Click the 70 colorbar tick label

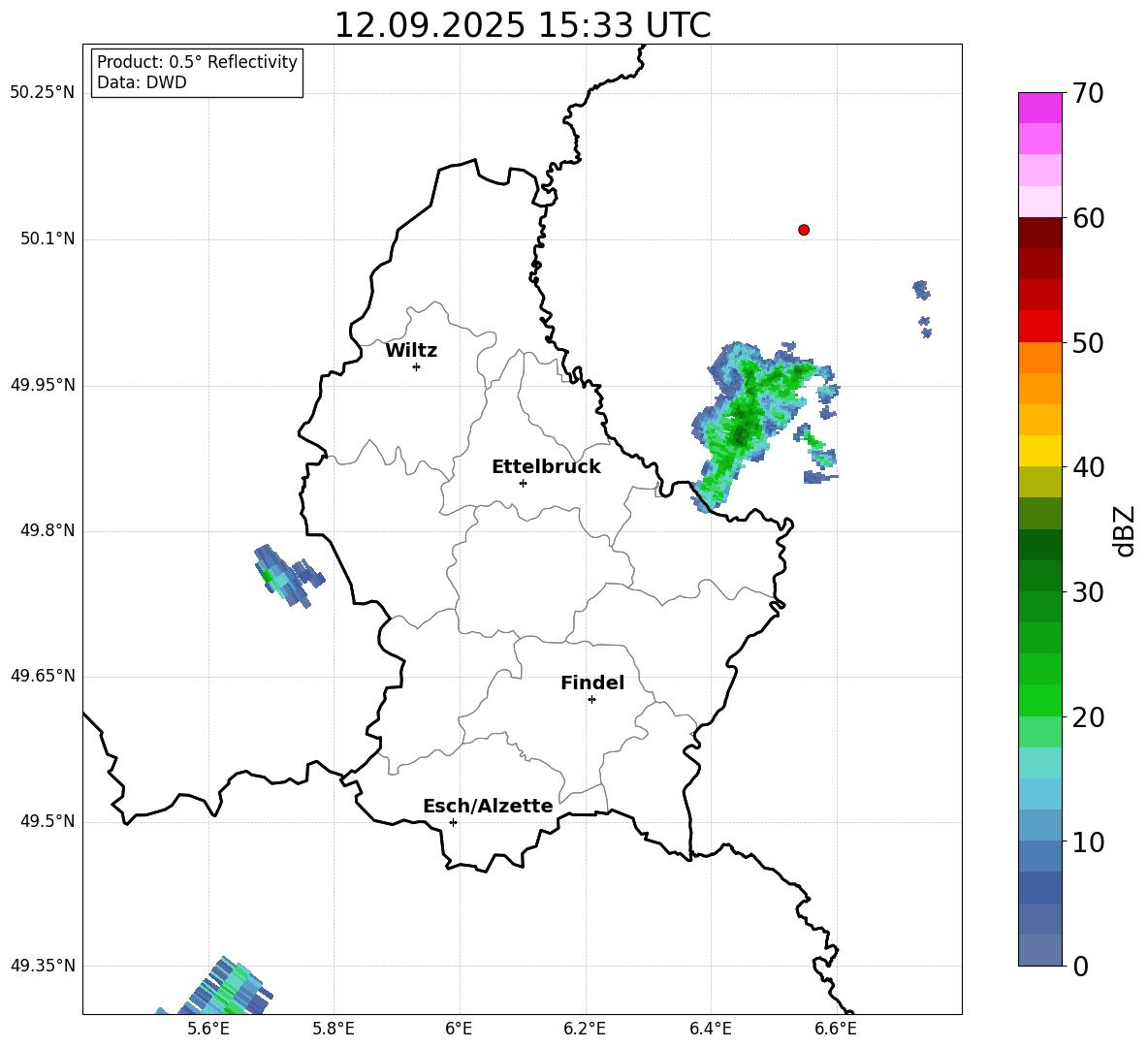coord(1088,93)
